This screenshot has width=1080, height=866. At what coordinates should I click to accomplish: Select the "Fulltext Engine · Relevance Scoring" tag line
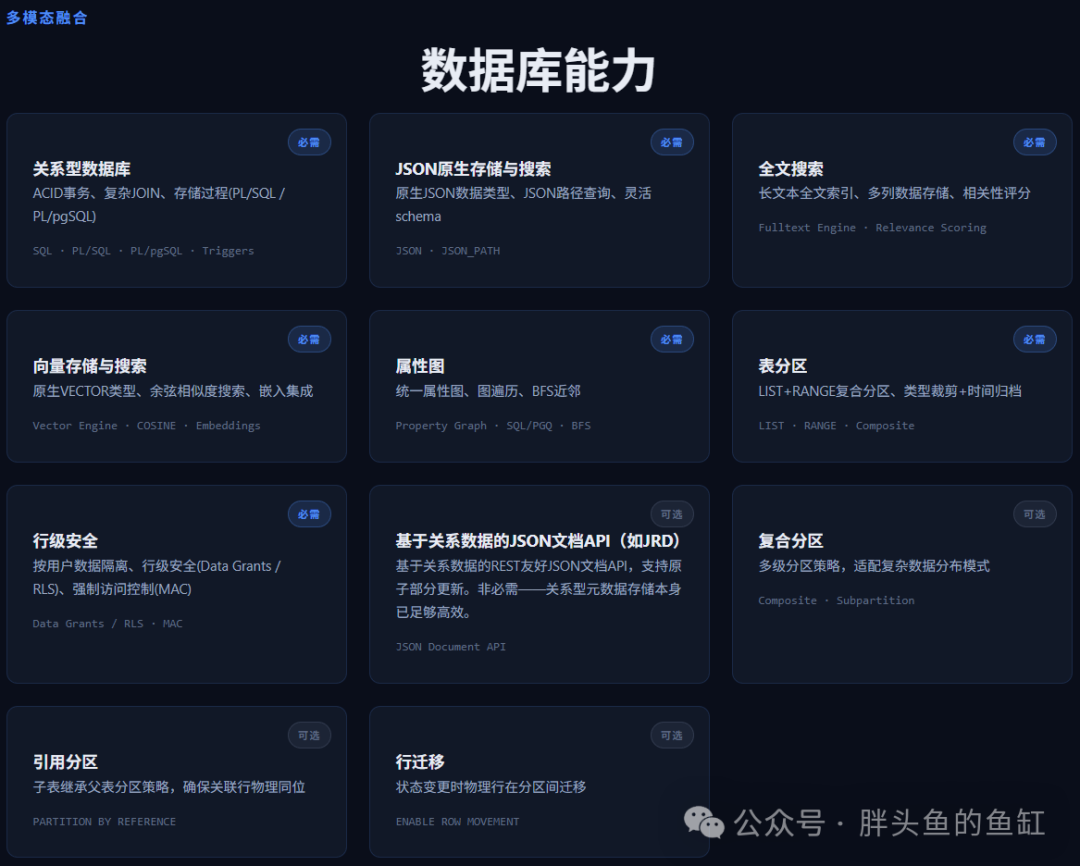click(872, 227)
